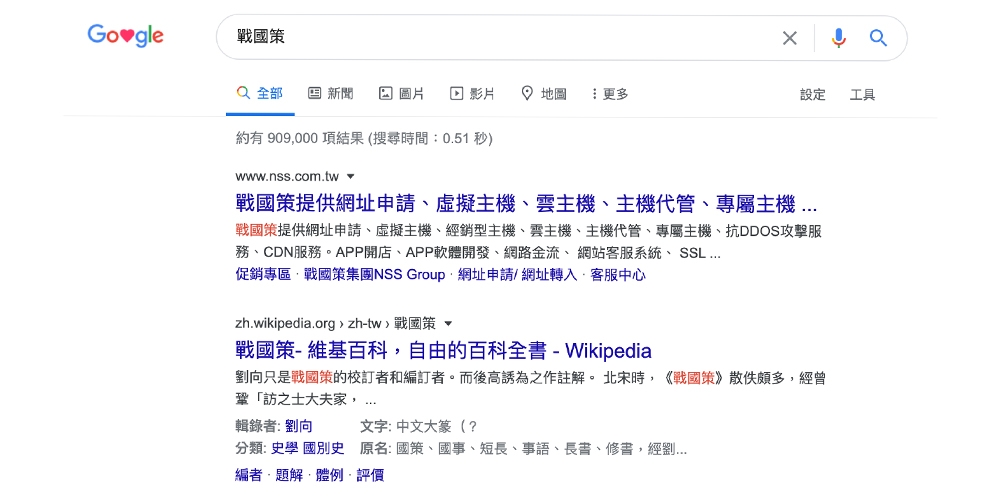Clear the search box with the X icon
Screen dimensions: 1000x500
pos(790,38)
